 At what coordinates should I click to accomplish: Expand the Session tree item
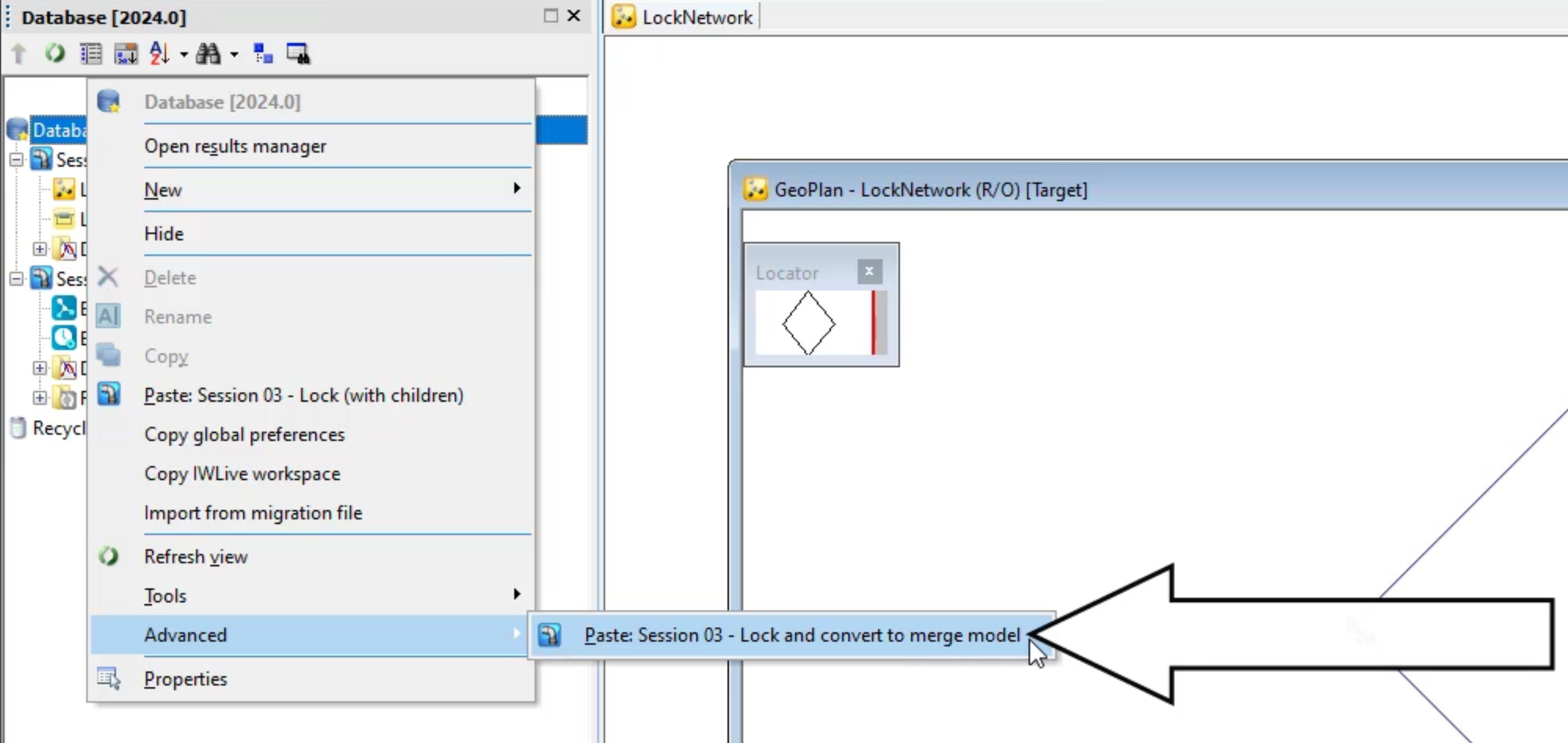17,160
